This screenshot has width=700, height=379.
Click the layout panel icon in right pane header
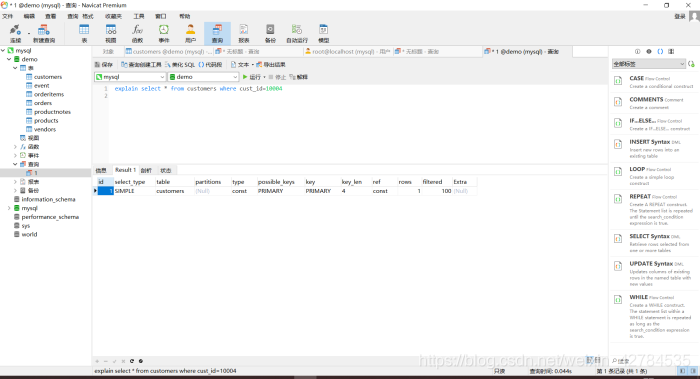pos(671,51)
